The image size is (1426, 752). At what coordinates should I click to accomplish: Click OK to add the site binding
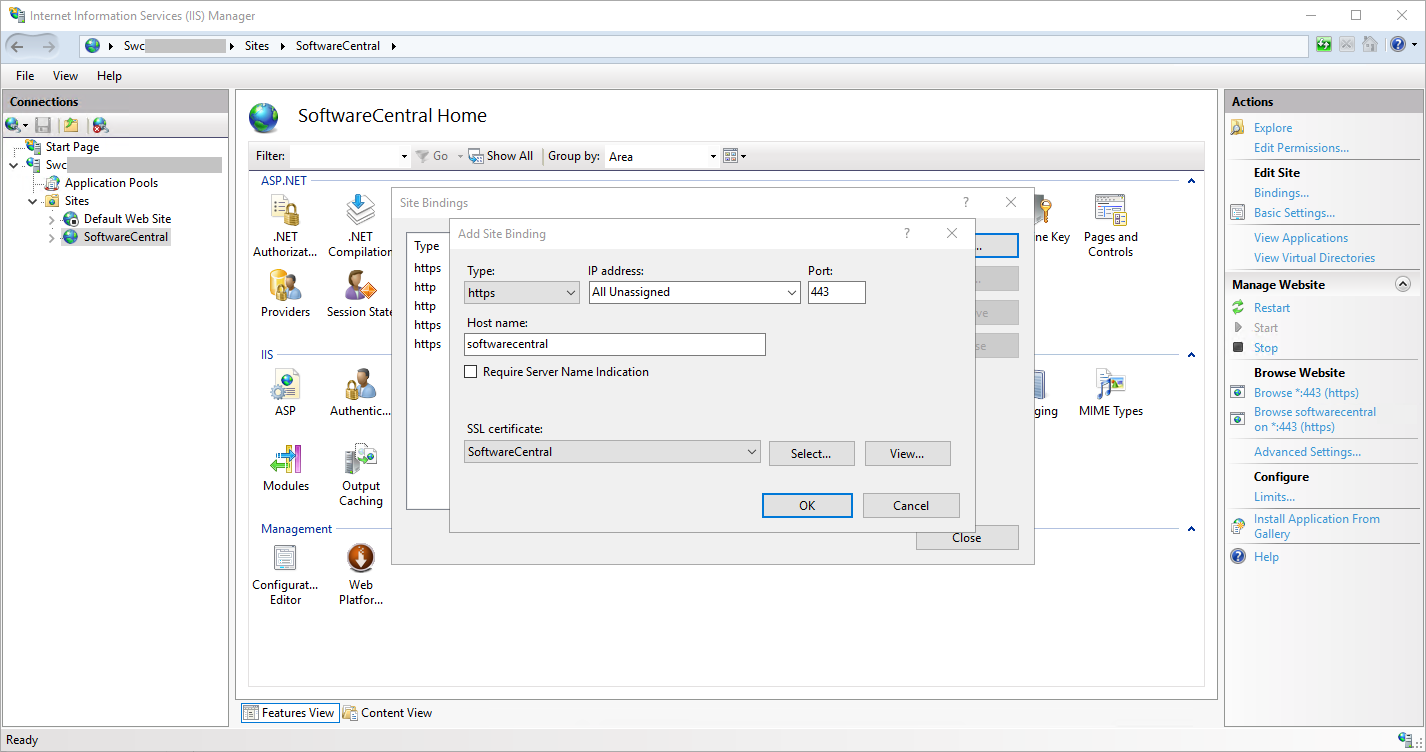coord(806,506)
